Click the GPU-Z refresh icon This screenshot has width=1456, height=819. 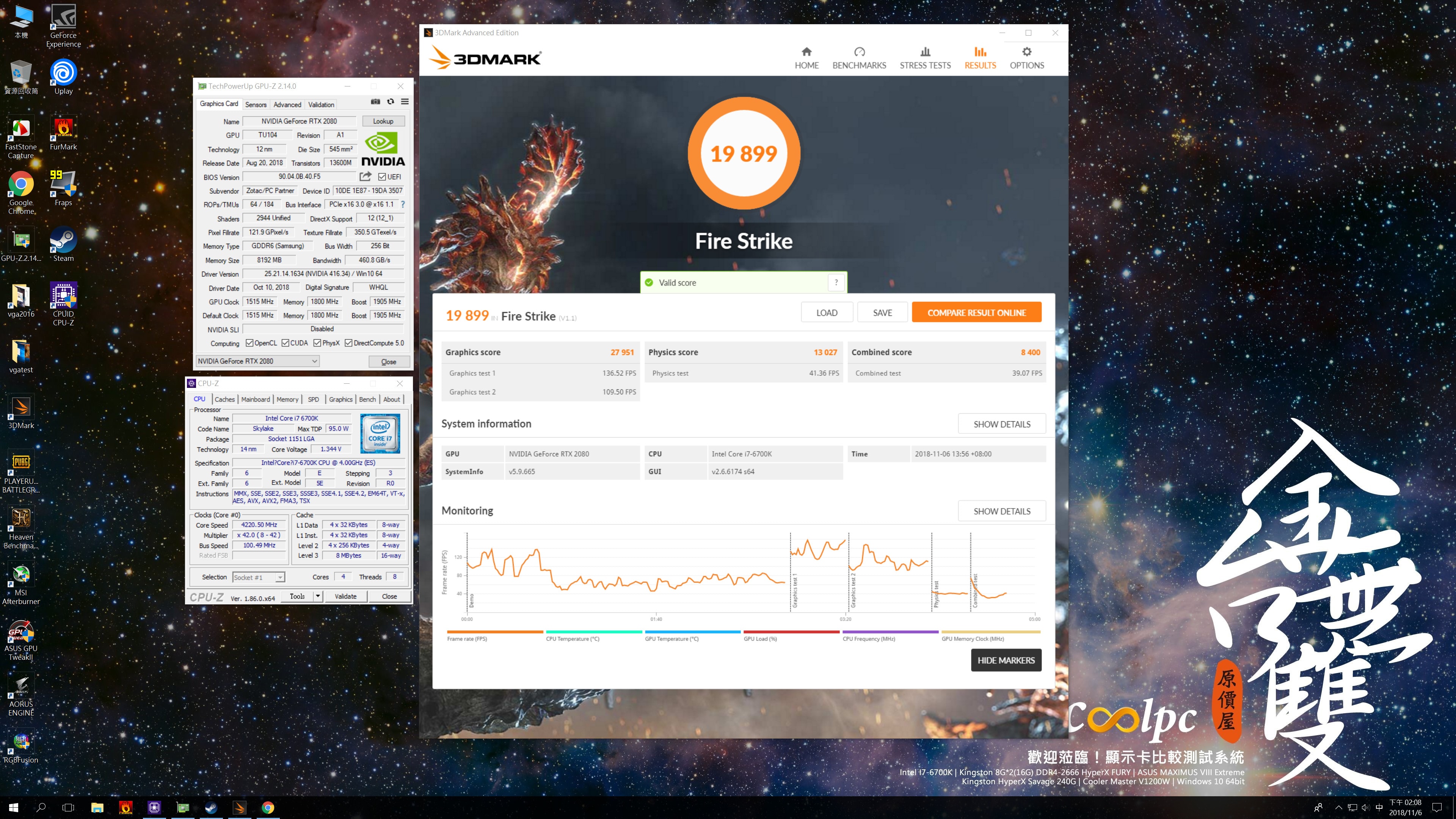click(390, 102)
